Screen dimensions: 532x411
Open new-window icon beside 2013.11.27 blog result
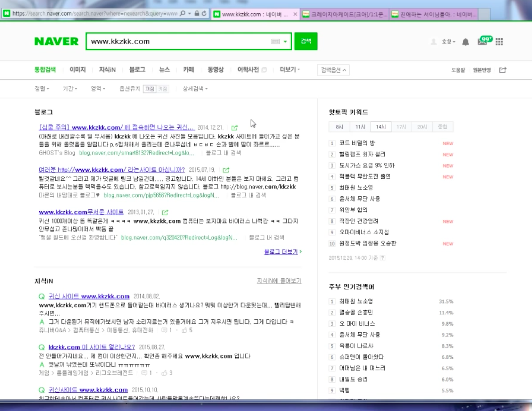(x=165, y=212)
